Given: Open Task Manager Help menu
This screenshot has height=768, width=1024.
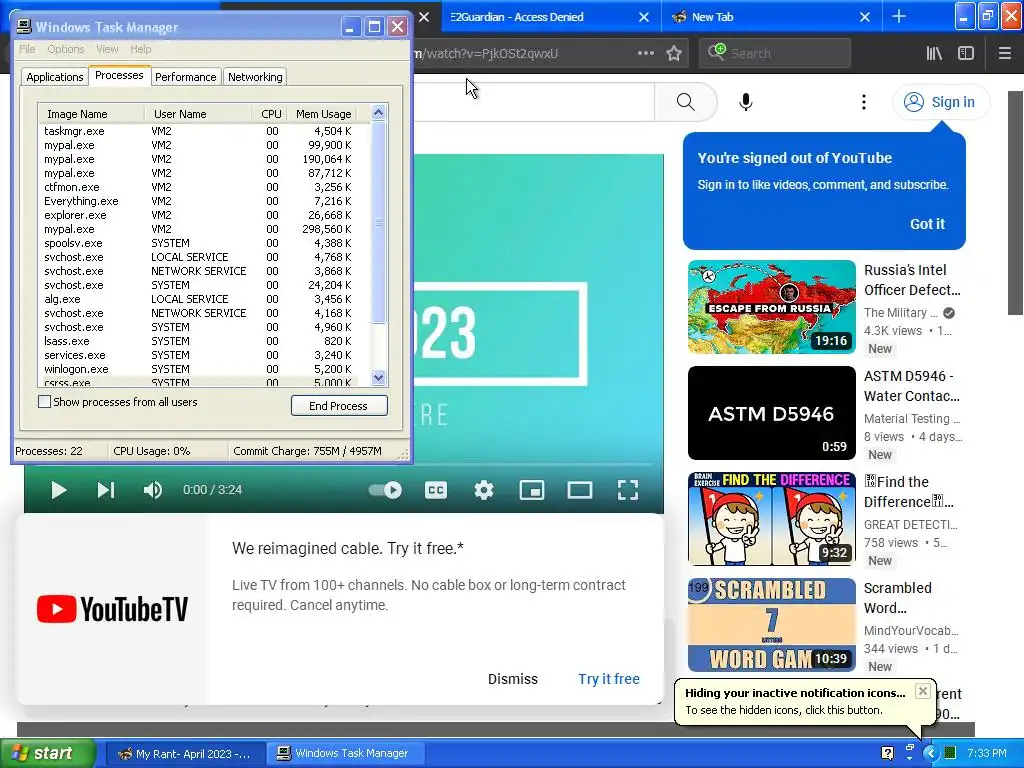Looking at the screenshot, I should click(x=140, y=49).
